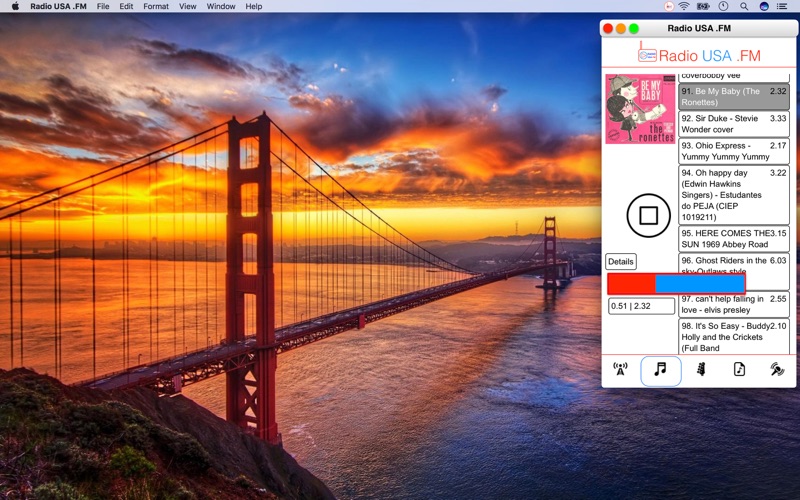Open the Format menu
Viewport: 800px width, 500px height.
pos(156,6)
